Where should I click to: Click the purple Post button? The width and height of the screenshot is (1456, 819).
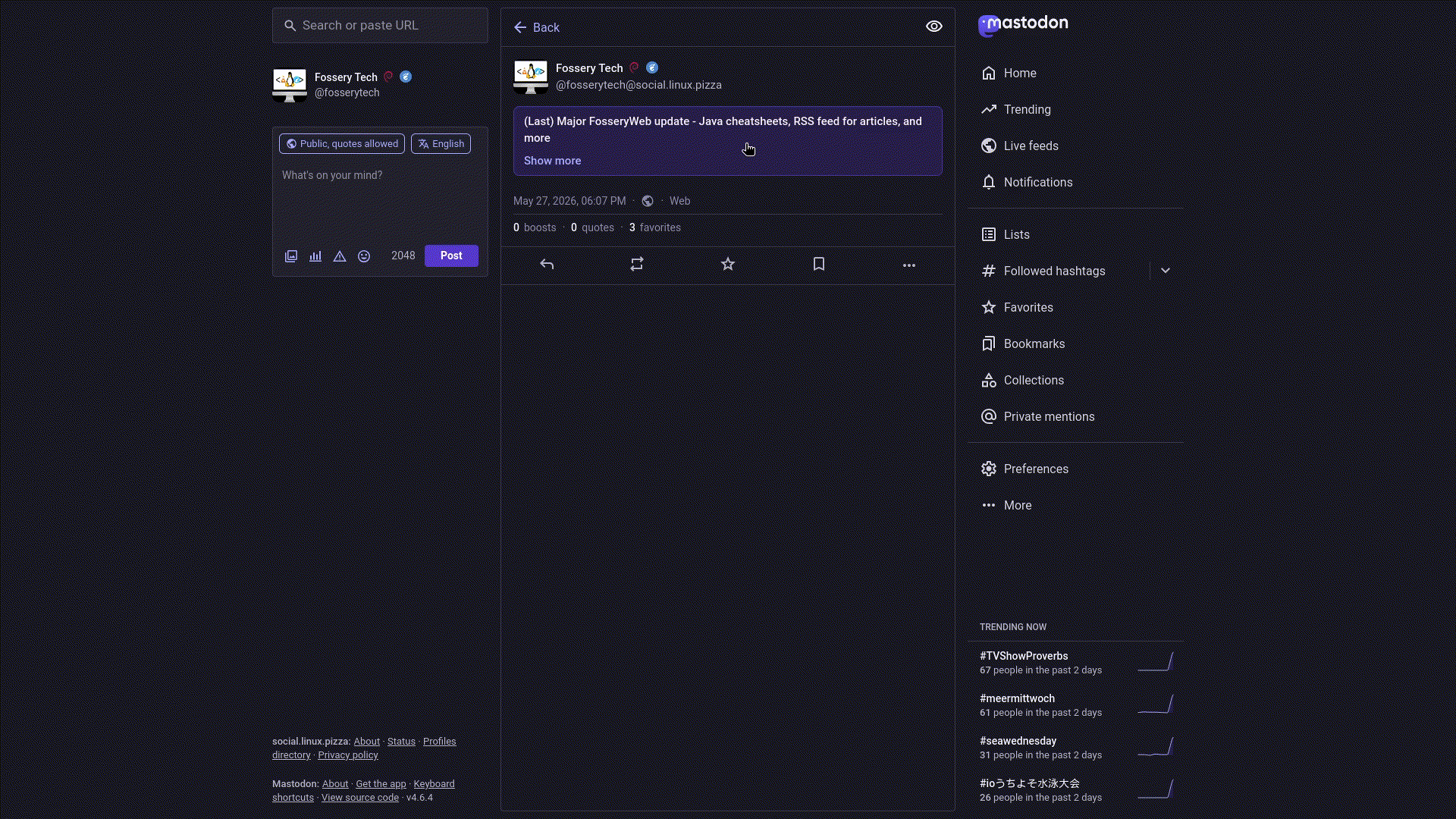(451, 256)
